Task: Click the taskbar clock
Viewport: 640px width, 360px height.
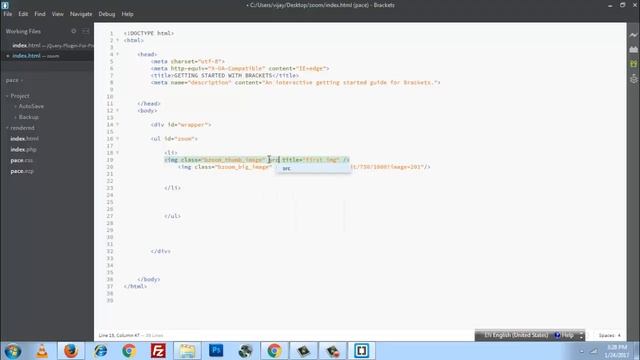Action: coord(617,351)
